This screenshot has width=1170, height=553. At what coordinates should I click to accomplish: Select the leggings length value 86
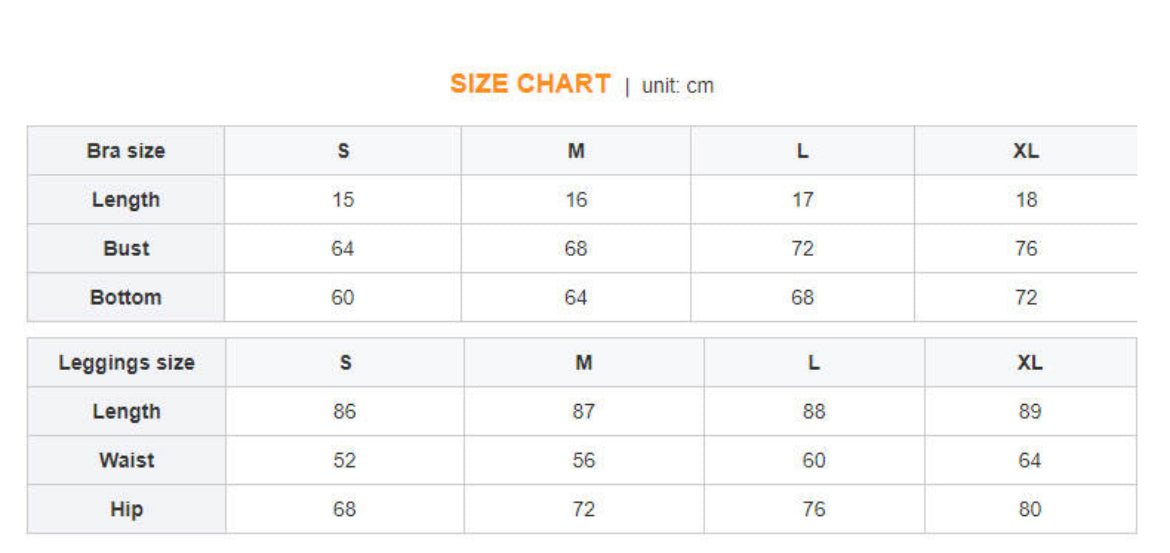coord(344,412)
